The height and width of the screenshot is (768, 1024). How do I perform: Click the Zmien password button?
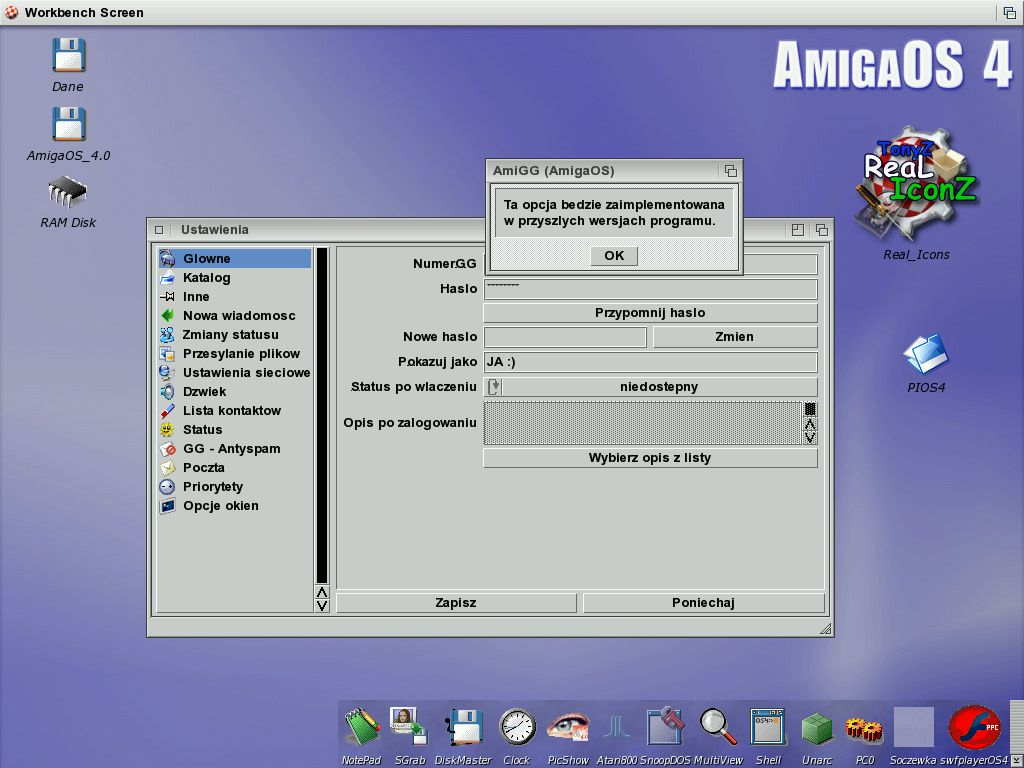tap(735, 337)
